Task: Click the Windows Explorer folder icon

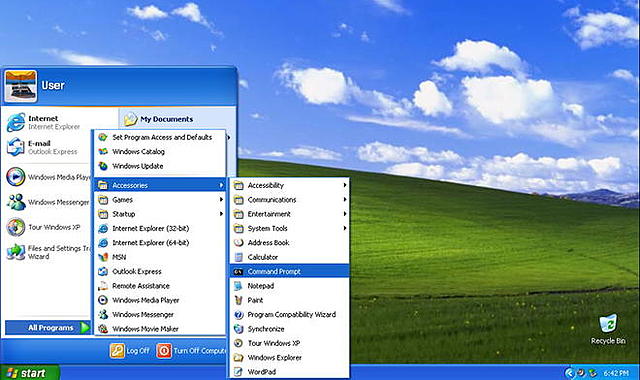Action: (x=238, y=358)
